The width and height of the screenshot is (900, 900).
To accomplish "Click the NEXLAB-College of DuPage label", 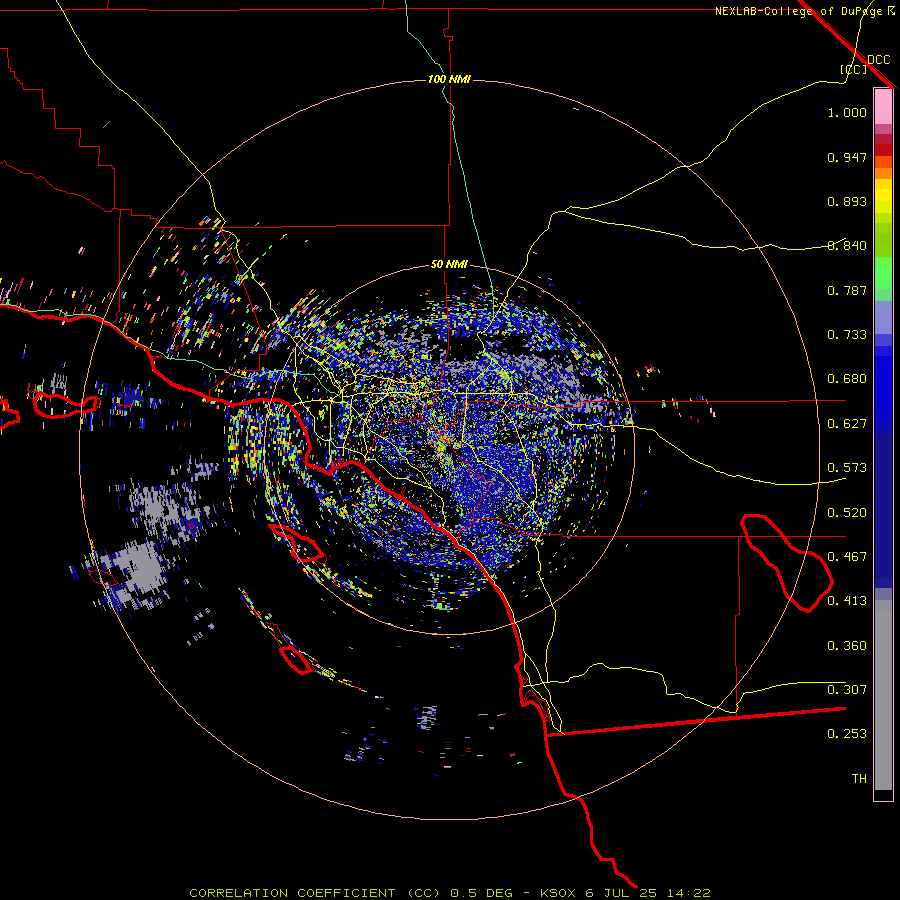I will (798, 11).
